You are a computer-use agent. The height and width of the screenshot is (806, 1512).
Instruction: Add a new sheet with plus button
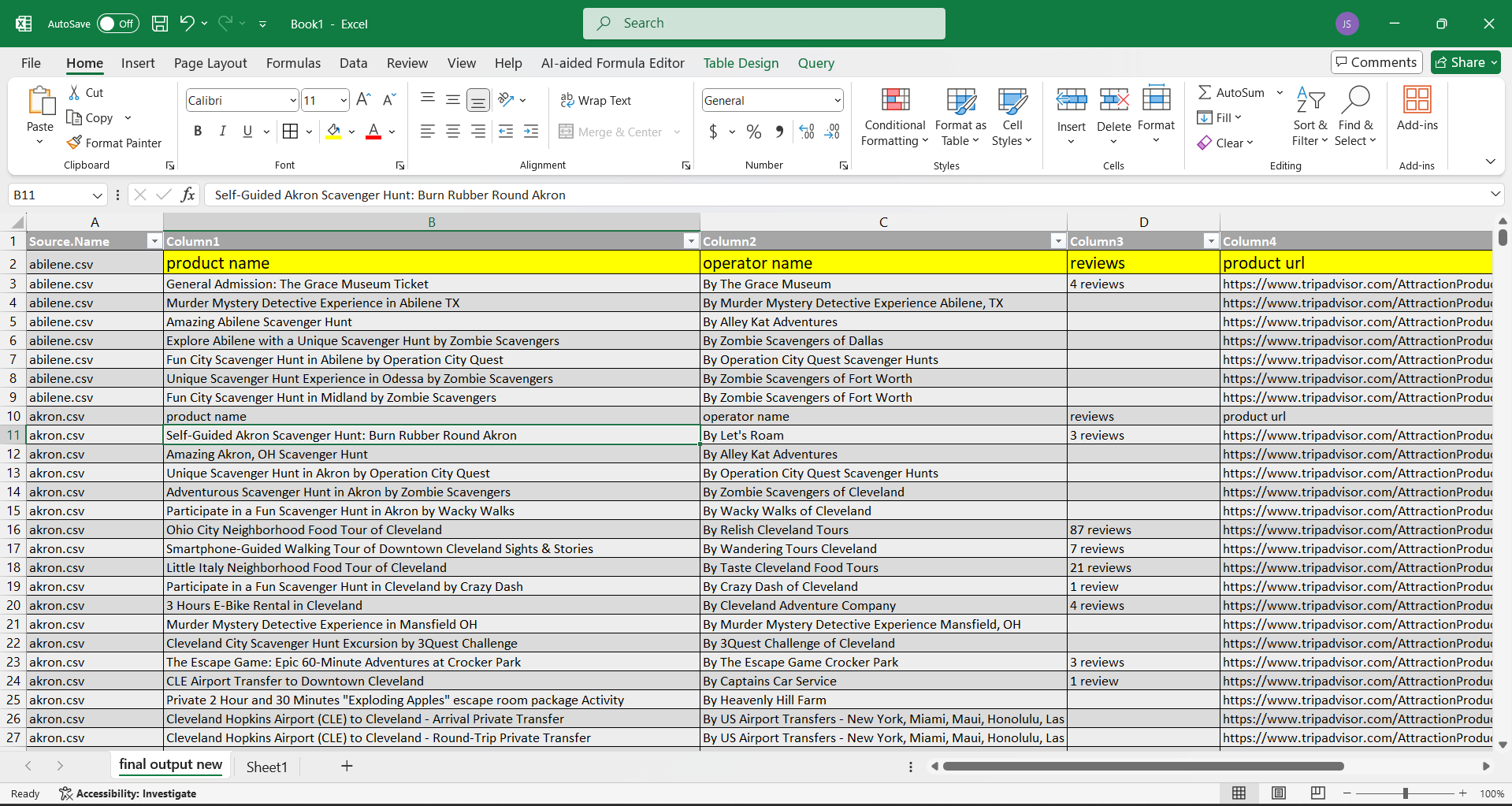tap(347, 766)
